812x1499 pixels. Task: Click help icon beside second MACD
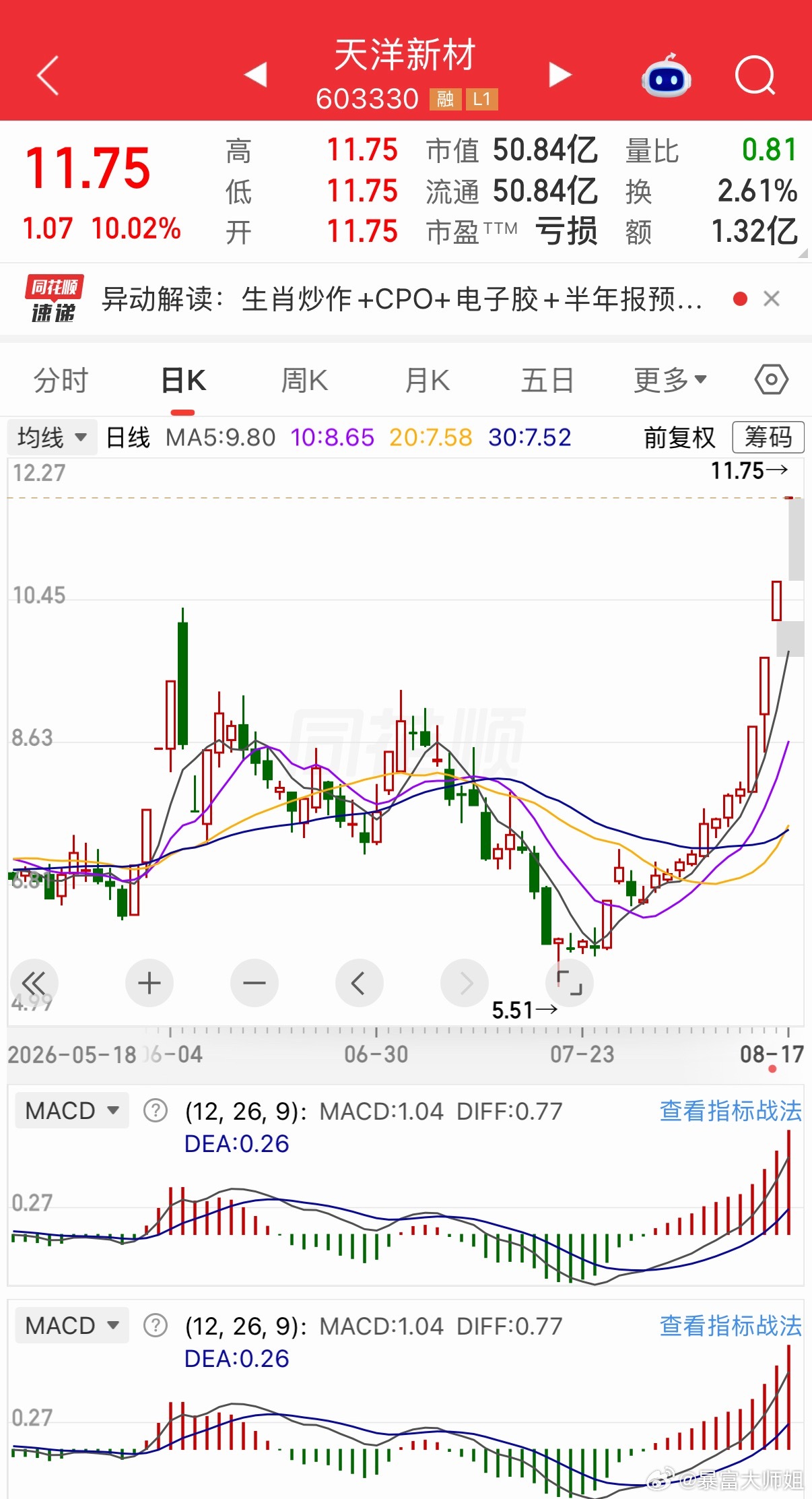point(156,1325)
